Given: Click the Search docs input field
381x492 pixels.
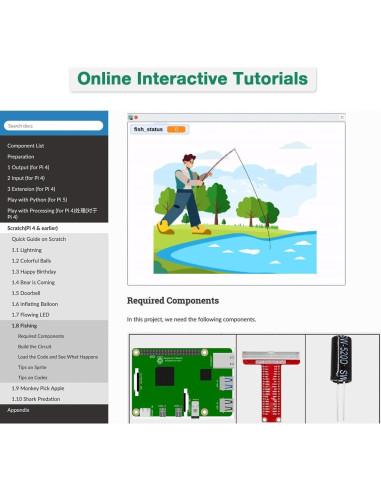Looking at the screenshot, I should 53,126.
